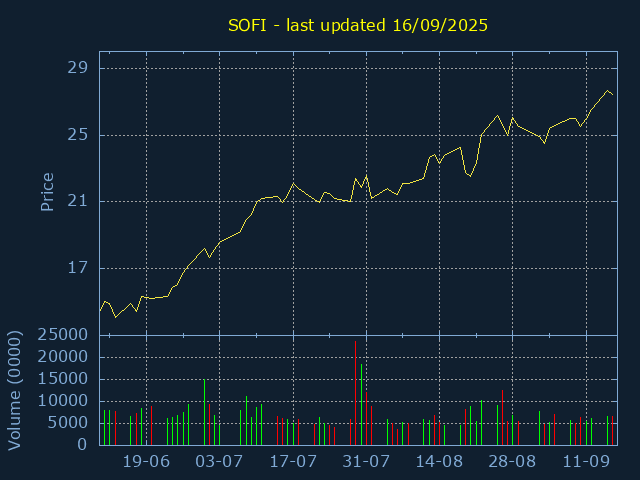Click date label 03-07

coord(219,462)
